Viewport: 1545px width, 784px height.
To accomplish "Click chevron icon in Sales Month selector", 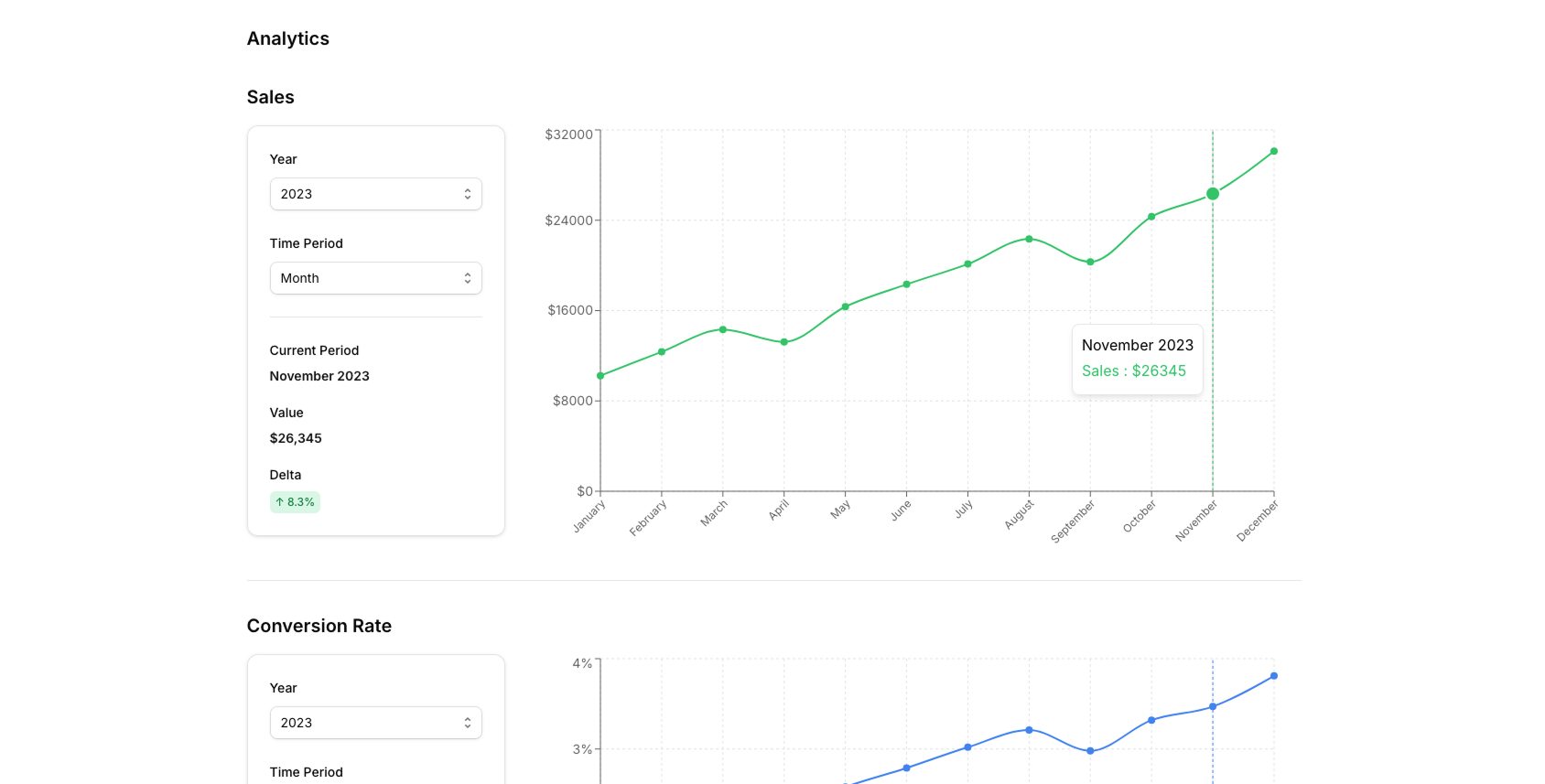I will 467,278.
